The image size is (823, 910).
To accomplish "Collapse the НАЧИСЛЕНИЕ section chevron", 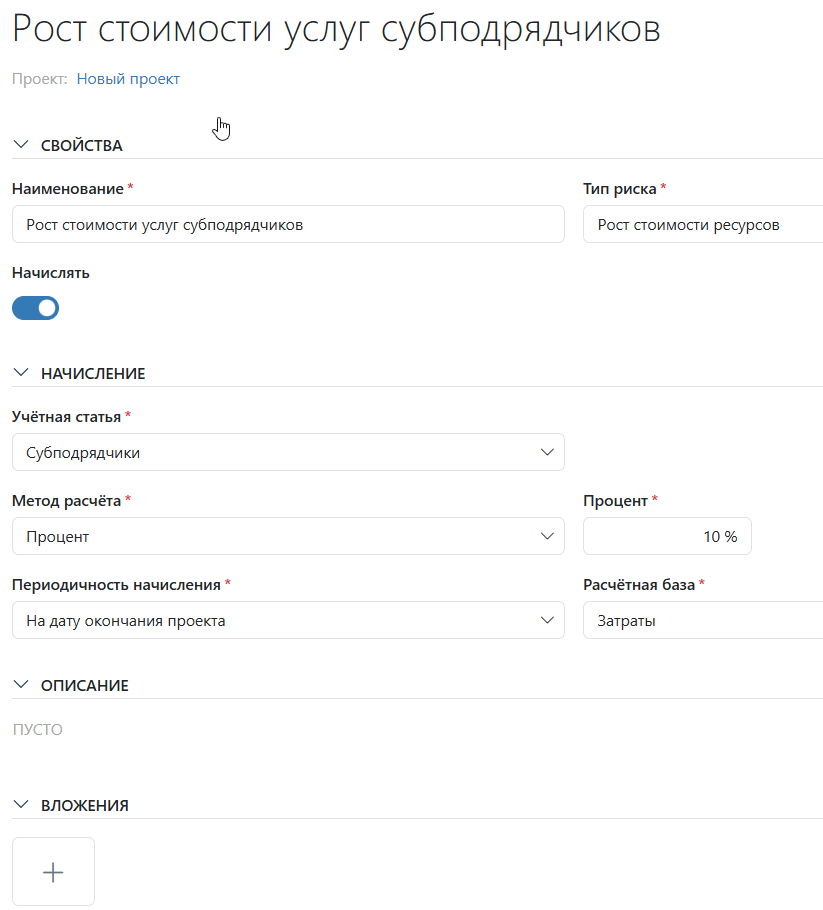I will [22, 373].
